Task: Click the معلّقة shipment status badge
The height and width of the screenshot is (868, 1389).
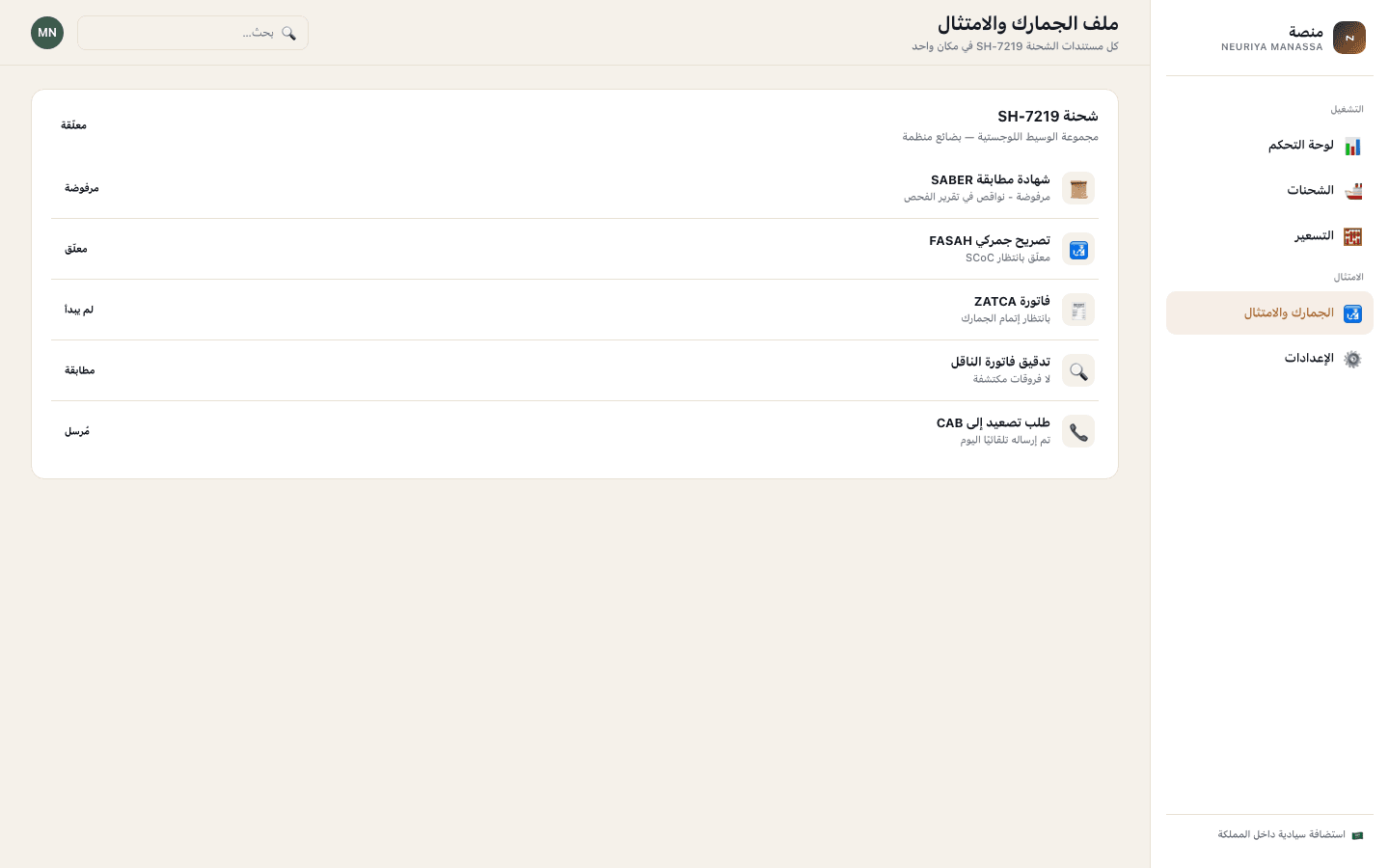Action: (x=74, y=125)
